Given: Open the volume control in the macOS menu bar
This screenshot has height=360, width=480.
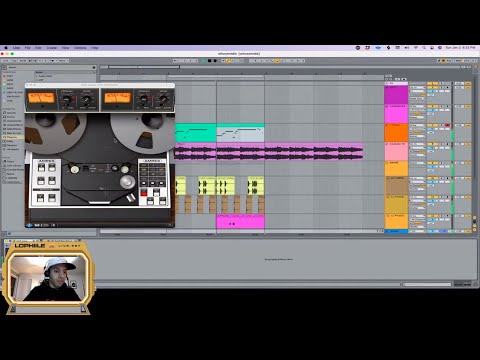Looking at the screenshot, I should coord(407,48).
